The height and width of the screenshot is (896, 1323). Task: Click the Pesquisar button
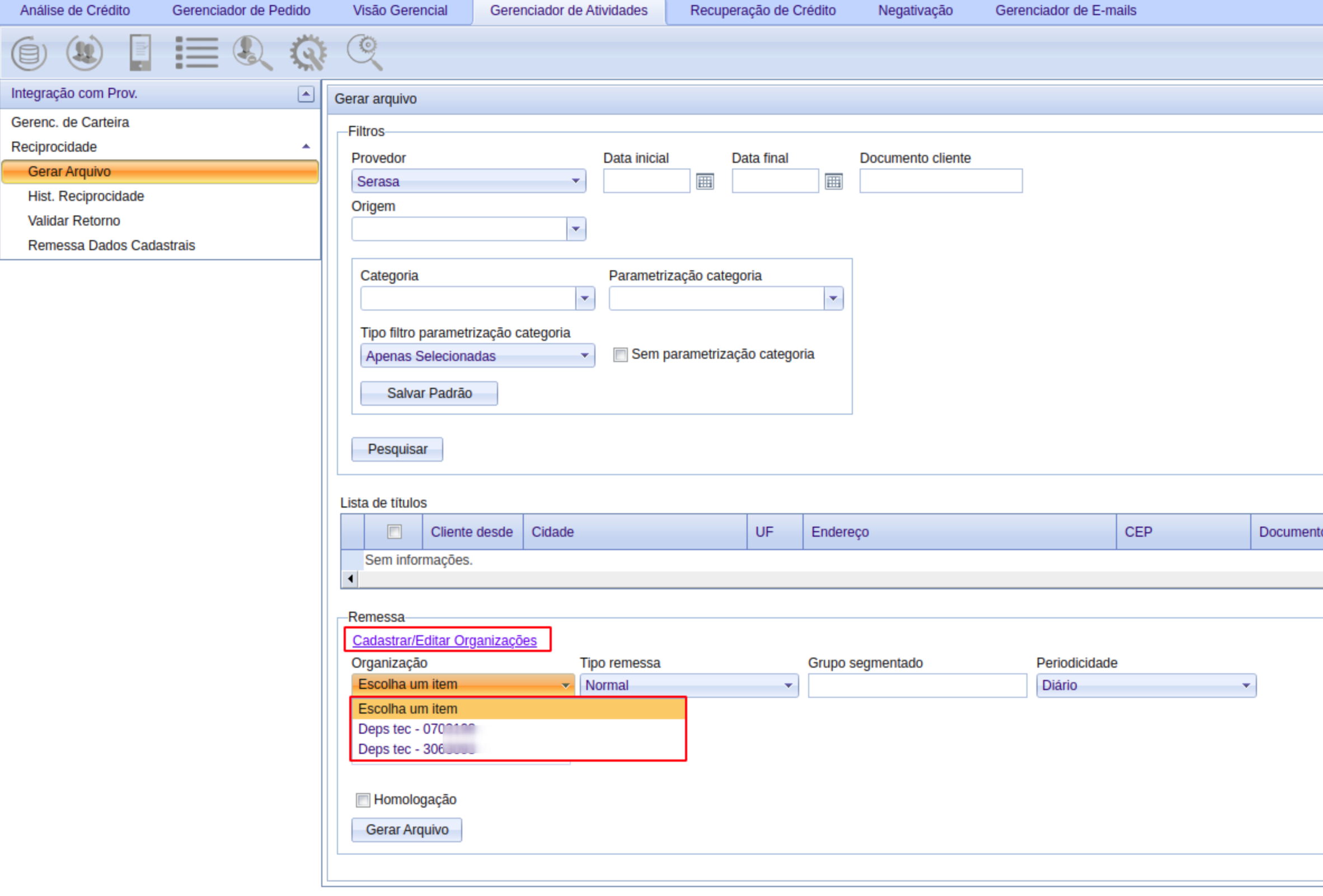pos(397,449)
